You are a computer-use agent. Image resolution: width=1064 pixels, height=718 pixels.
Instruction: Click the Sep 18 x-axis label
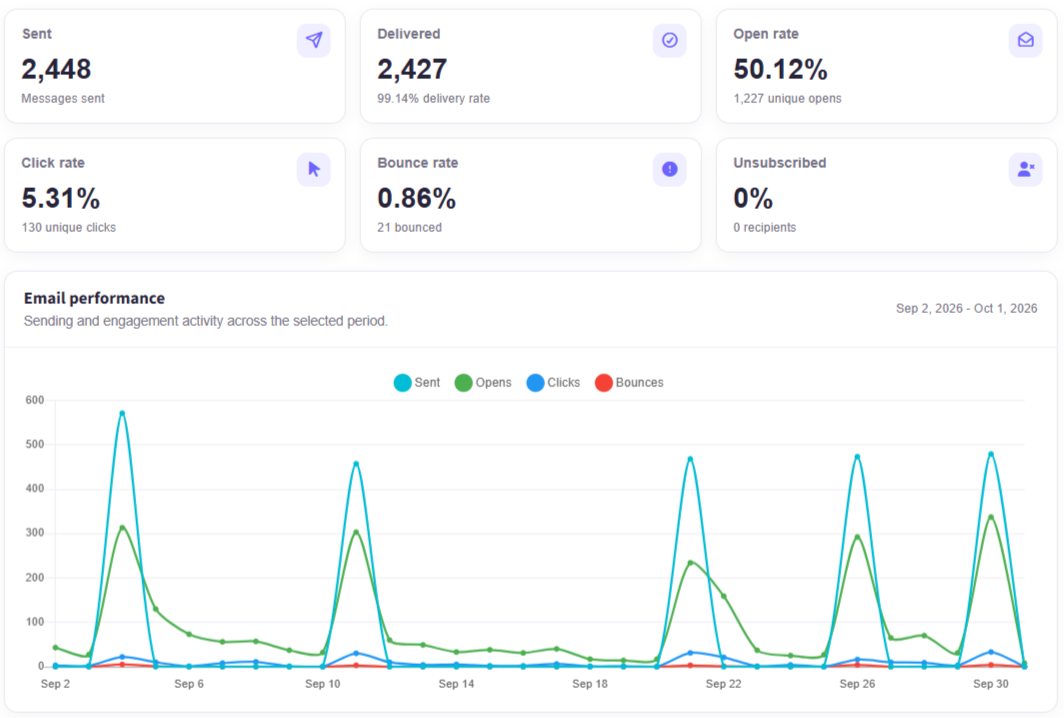point(590,684)
